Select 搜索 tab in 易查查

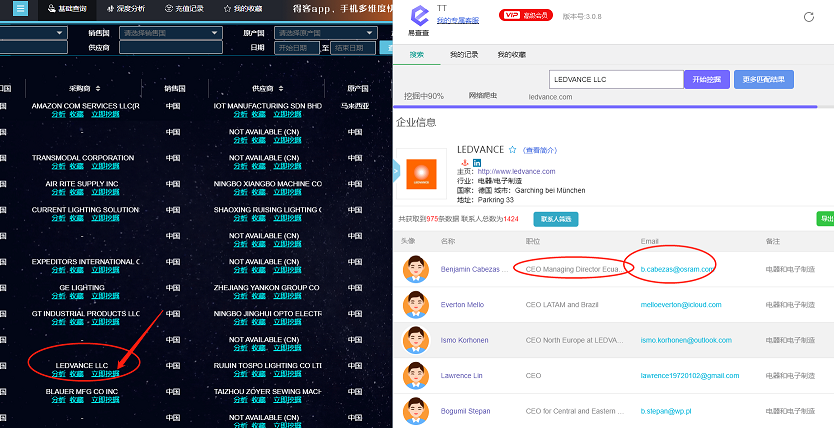[x=416, y=55]
